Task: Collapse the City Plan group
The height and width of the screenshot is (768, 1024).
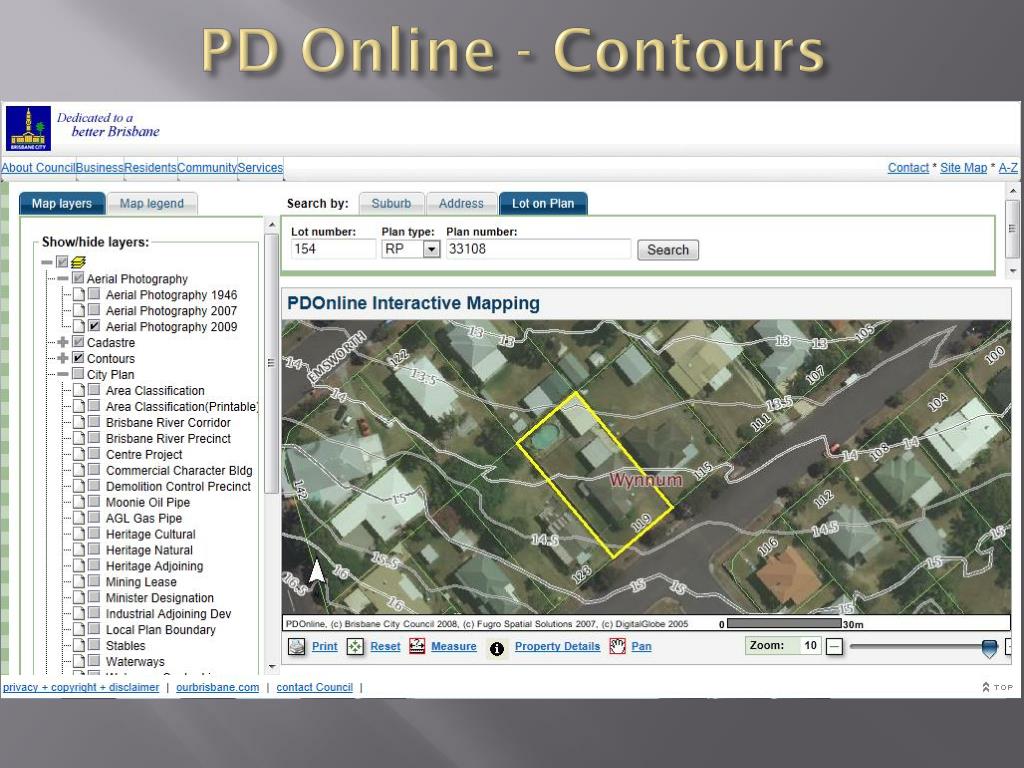Action: 63,374
